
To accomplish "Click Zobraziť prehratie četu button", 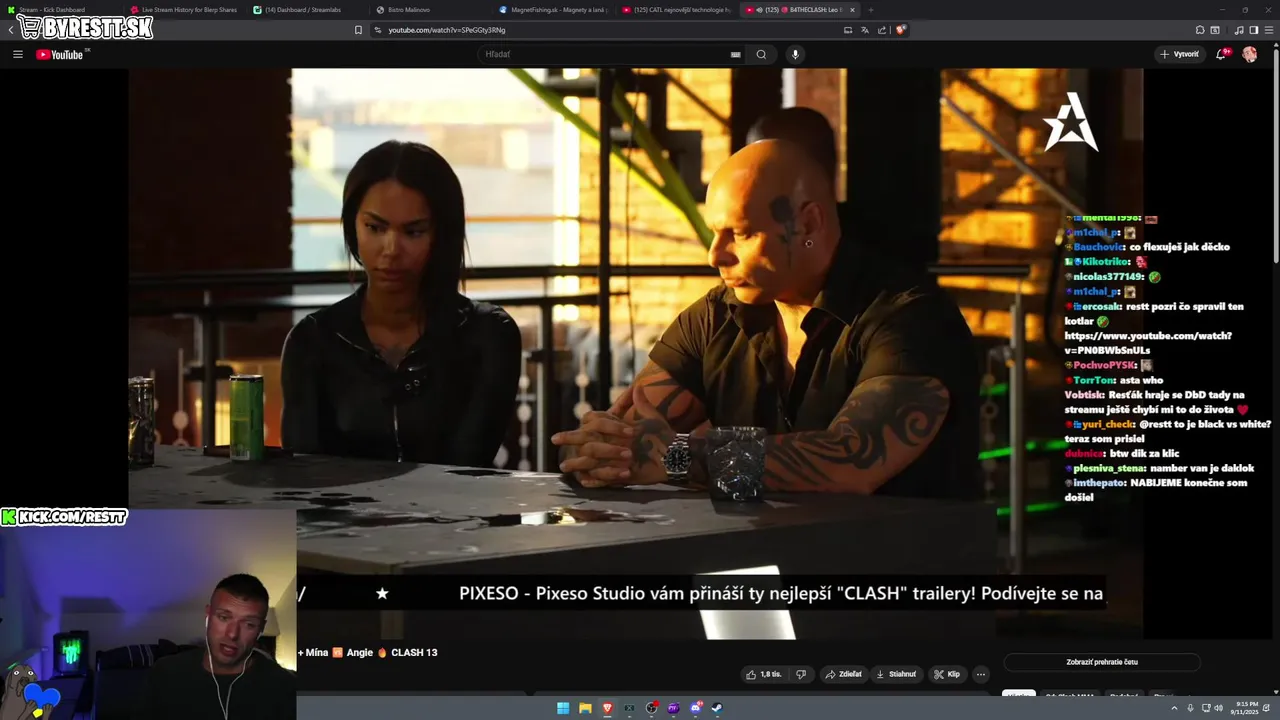I will [x=1102, y=662].
